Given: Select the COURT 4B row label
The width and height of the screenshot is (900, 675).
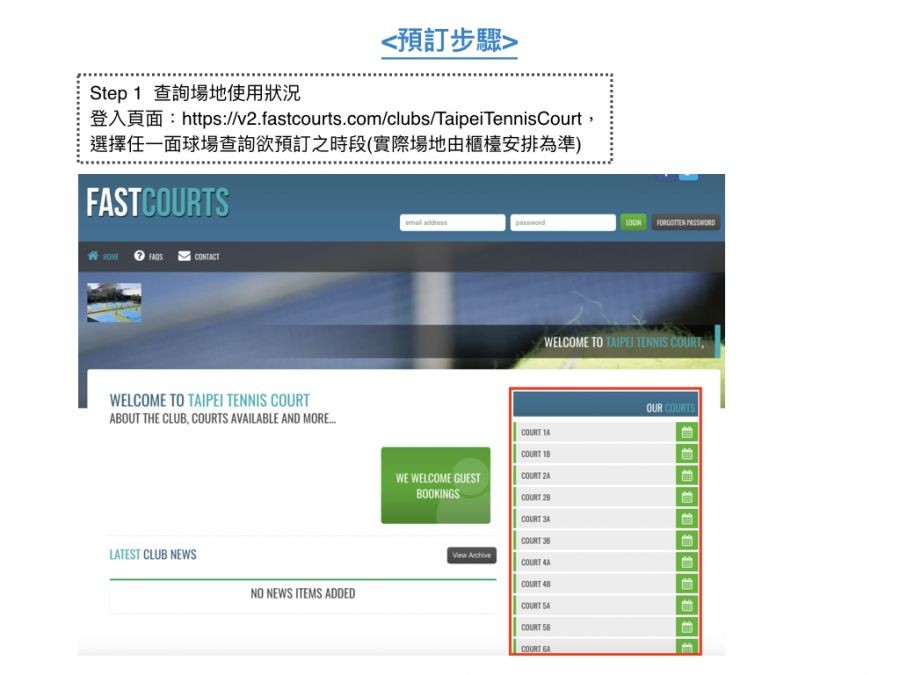Looking at the screenshot, I should tap(536, 584).
